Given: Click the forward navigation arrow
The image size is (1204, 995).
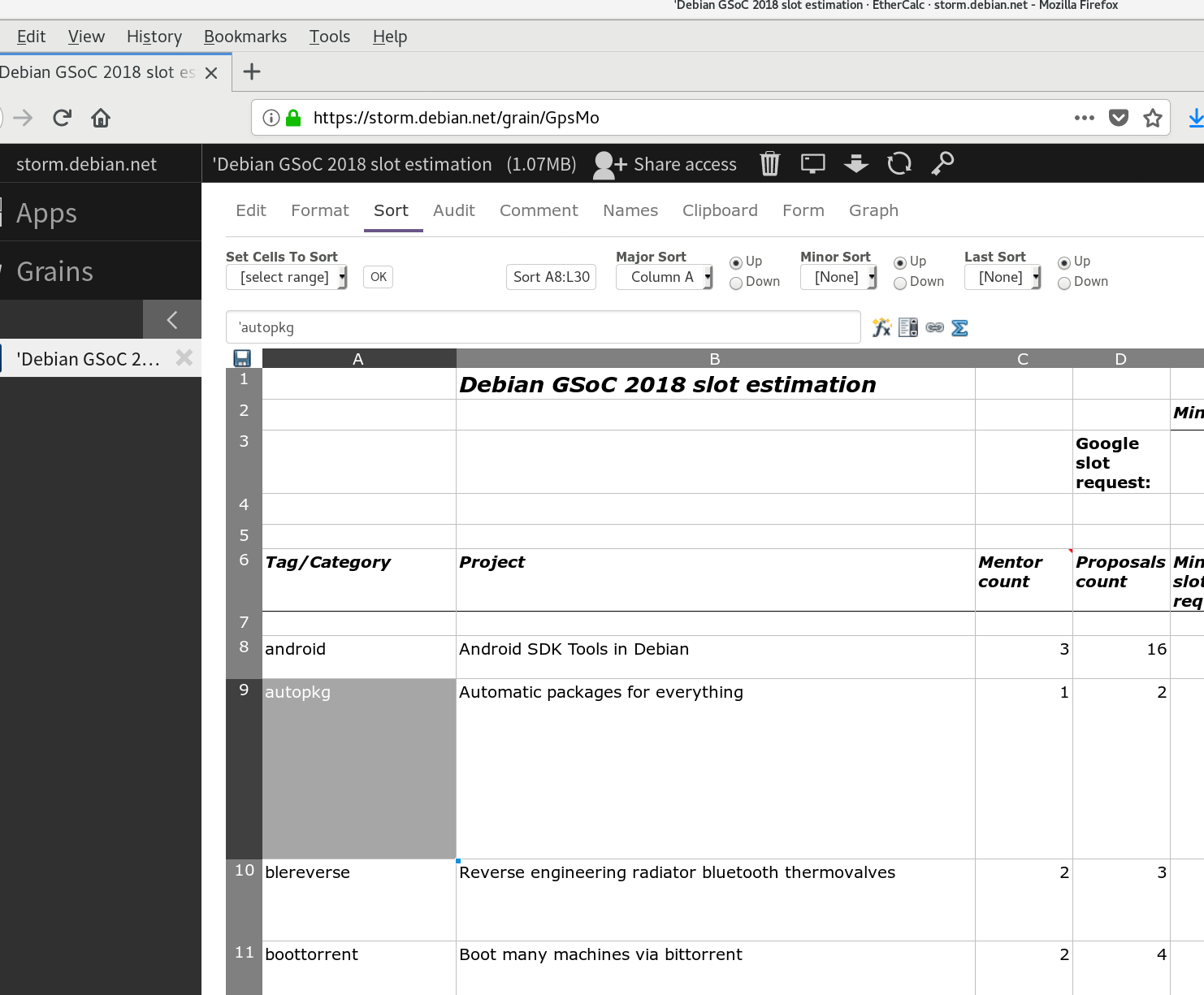Looking at the screenshot, I should (x=23, y=118).
